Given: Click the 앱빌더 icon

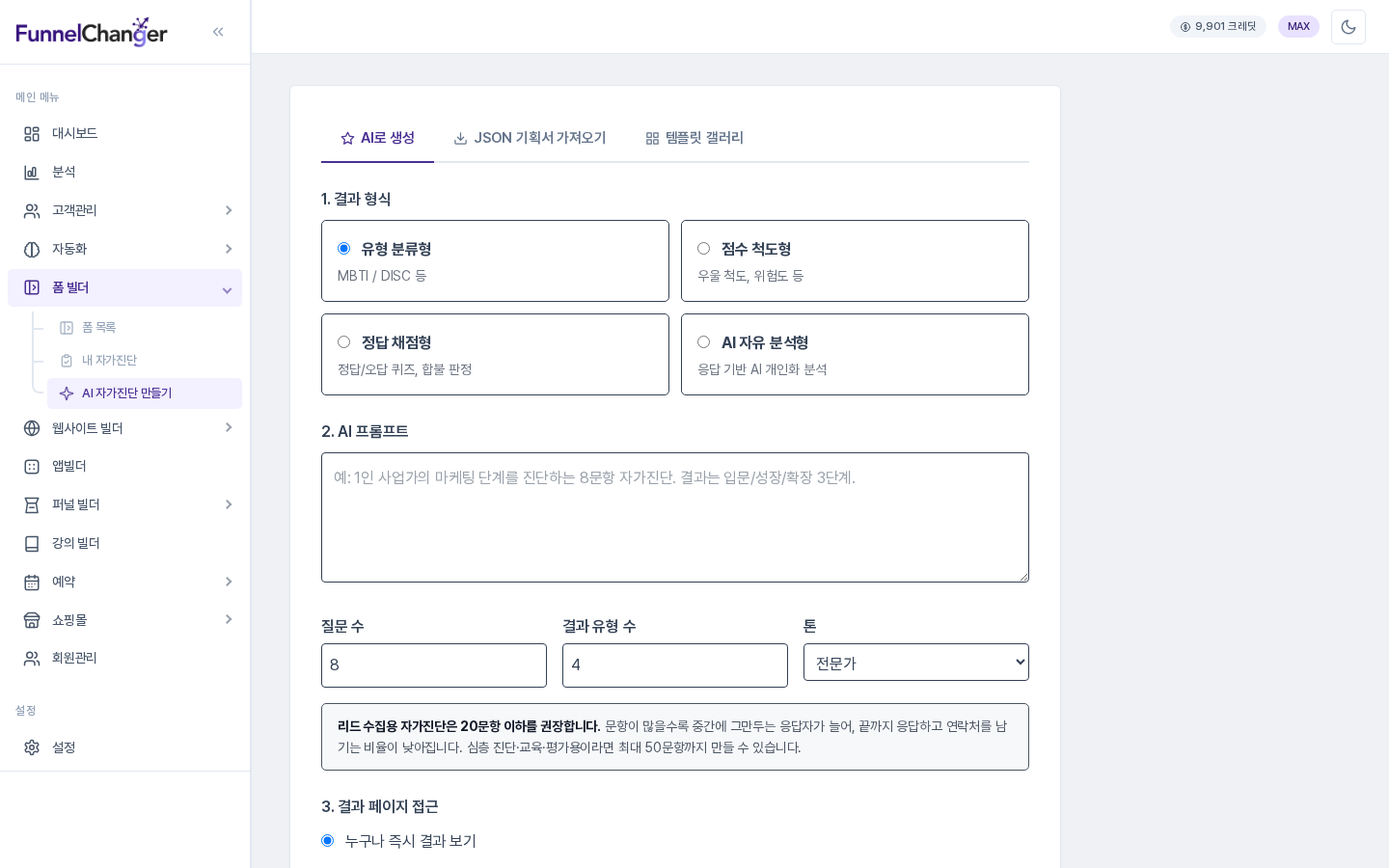Looking at the screenshot, I should pos(32,467).
